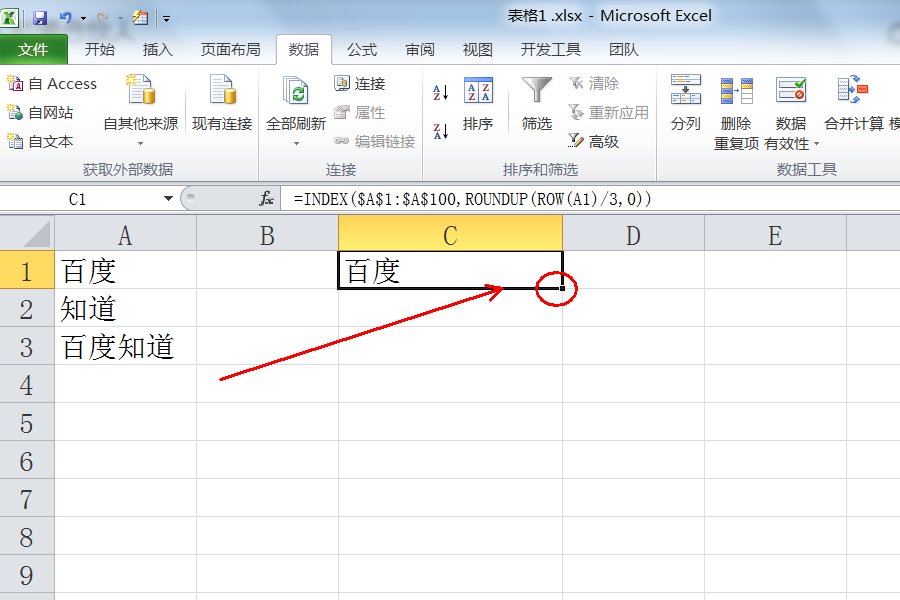Click the 升序 ascending sort button

click(x=441, y=92)
